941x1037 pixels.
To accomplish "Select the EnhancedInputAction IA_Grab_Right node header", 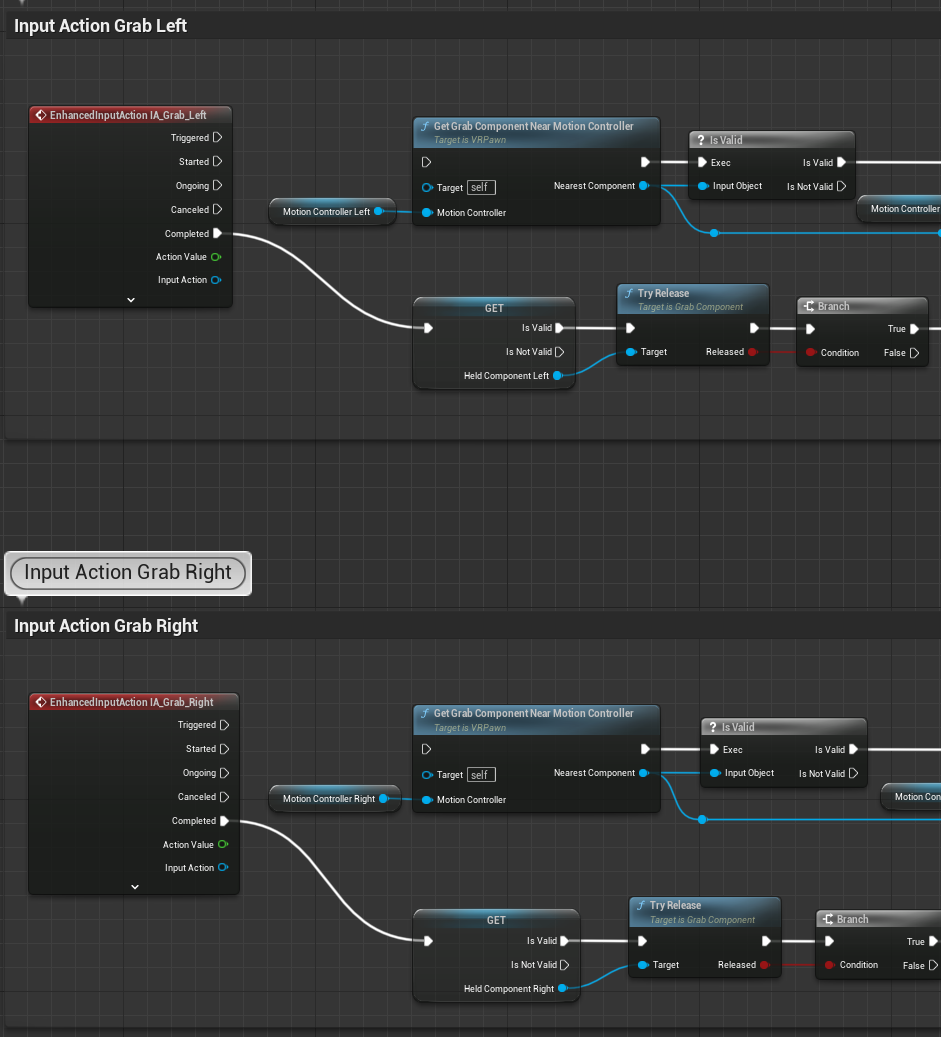I will pos(131,702).
